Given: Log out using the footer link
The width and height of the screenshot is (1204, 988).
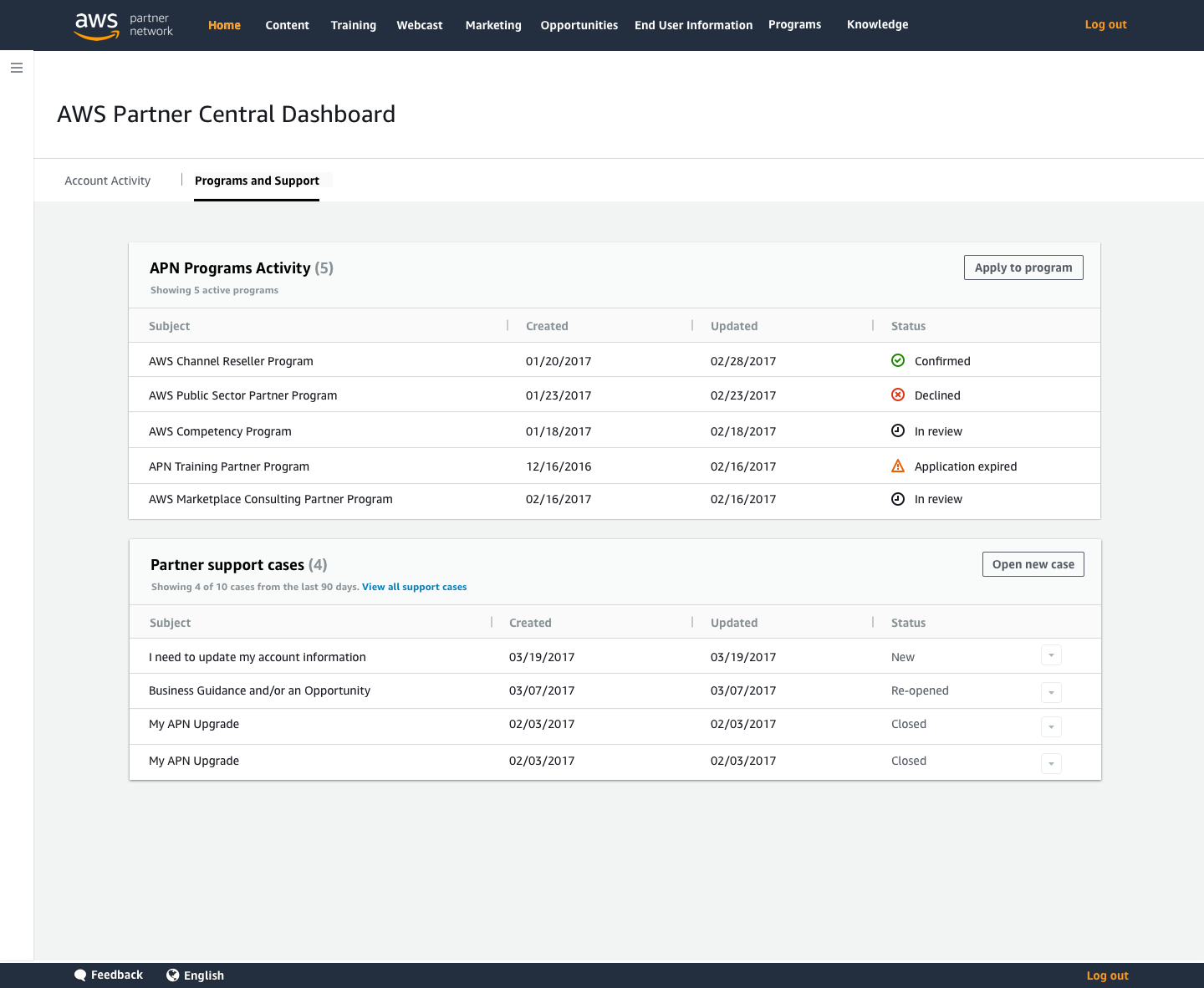Looking at the screenshot, I should (1107, 975).
